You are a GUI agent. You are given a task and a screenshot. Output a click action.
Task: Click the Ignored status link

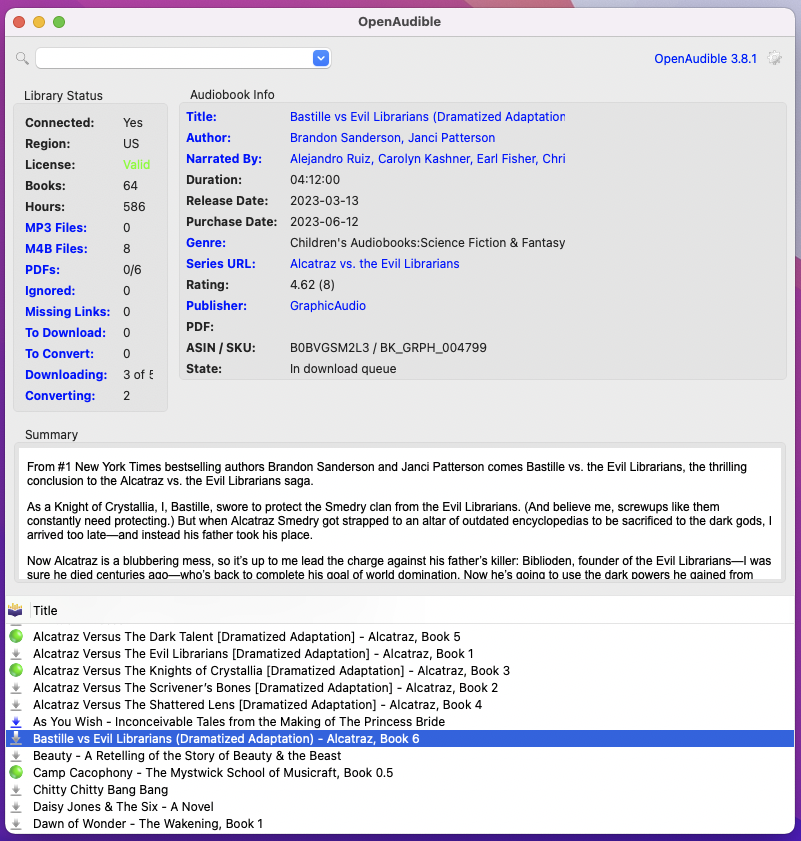click(x=50, y=291)
